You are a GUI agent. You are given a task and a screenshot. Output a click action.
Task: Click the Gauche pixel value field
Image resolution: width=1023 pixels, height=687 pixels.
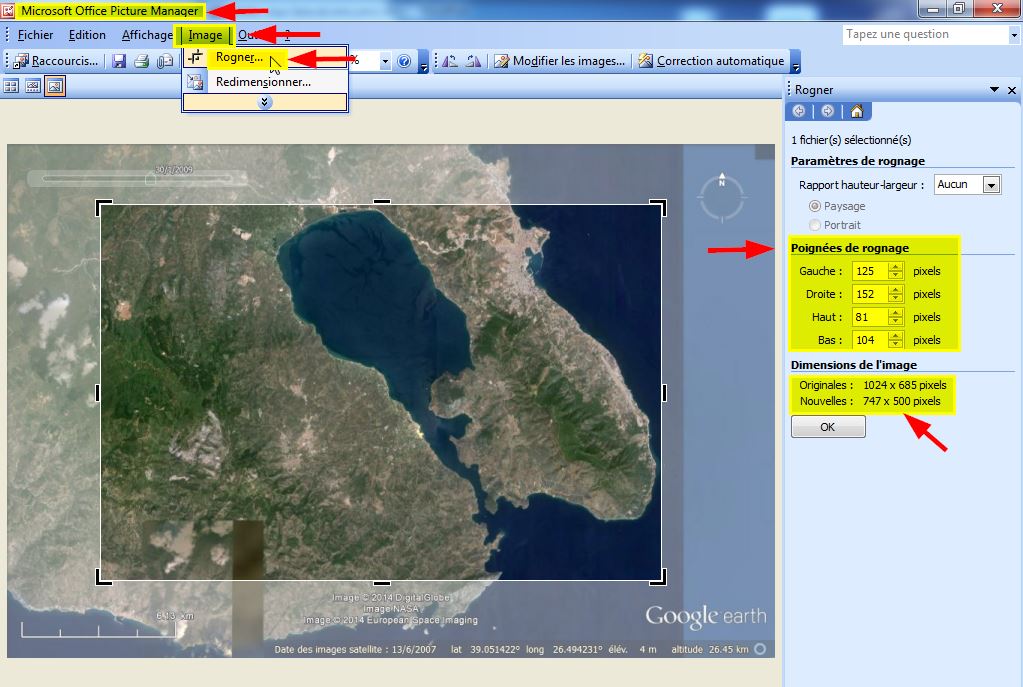tap(868, 271)
